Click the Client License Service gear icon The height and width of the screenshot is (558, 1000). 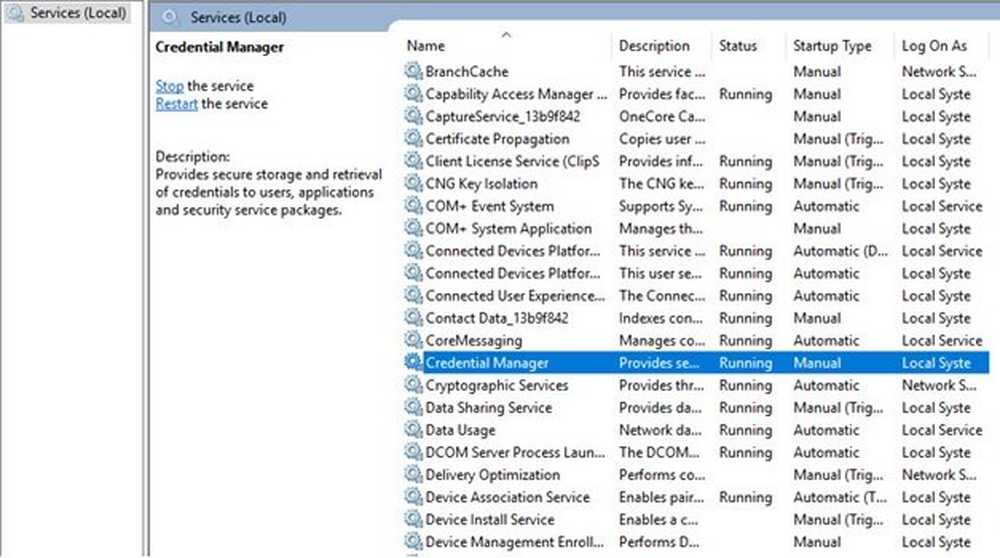(x=413, y=160)
